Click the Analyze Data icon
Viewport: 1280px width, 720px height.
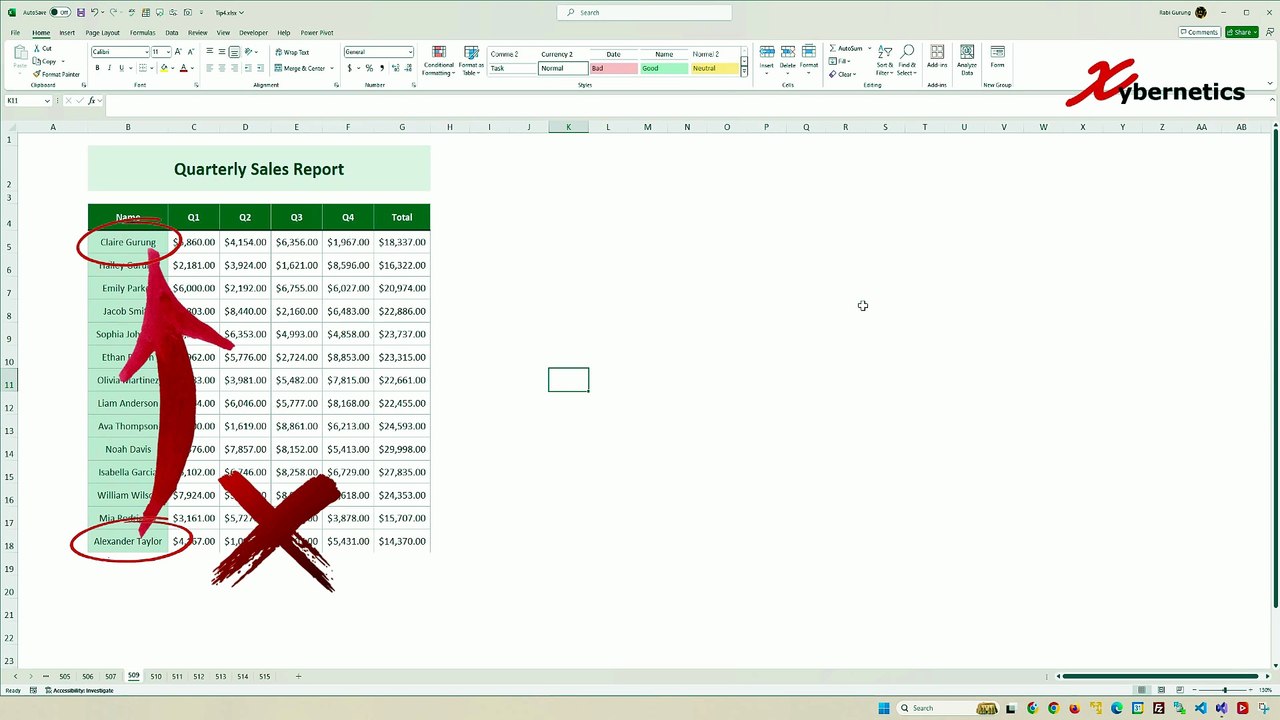coord(967,60)
